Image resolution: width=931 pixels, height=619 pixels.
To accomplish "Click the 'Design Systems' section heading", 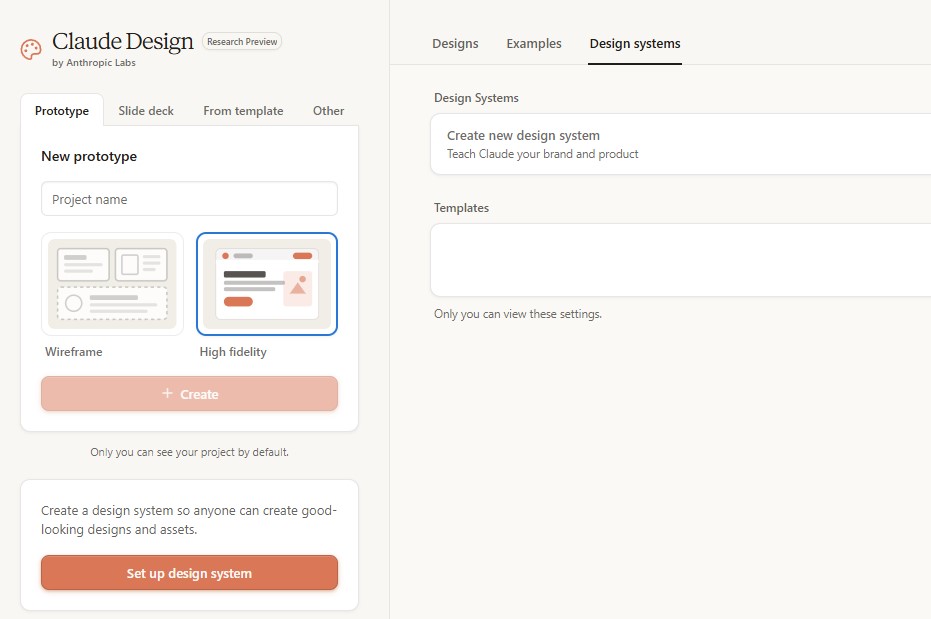I will pyautogui.click(x=476, y=97).
